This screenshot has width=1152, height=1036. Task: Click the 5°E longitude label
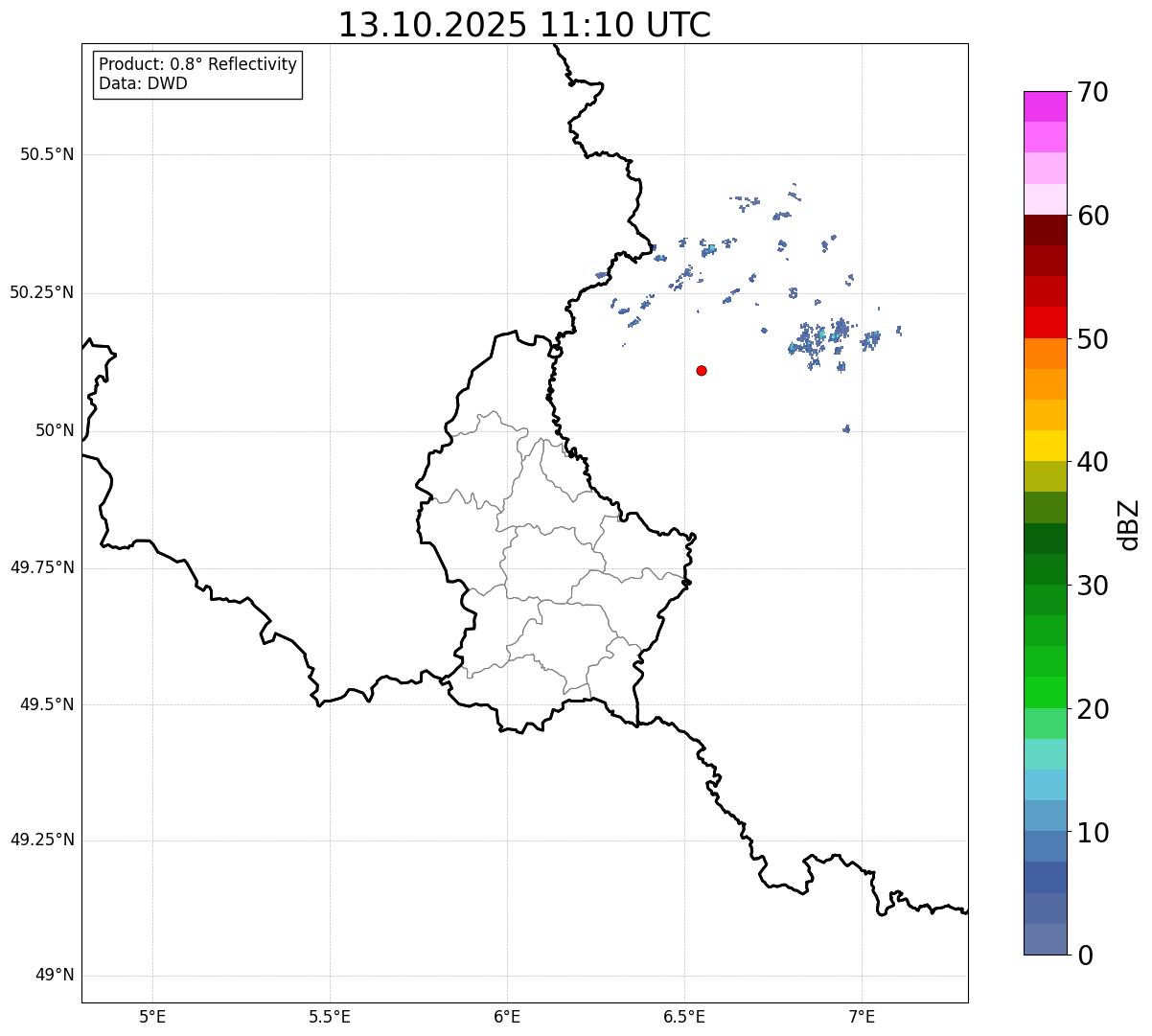(x=152, y=1017)
